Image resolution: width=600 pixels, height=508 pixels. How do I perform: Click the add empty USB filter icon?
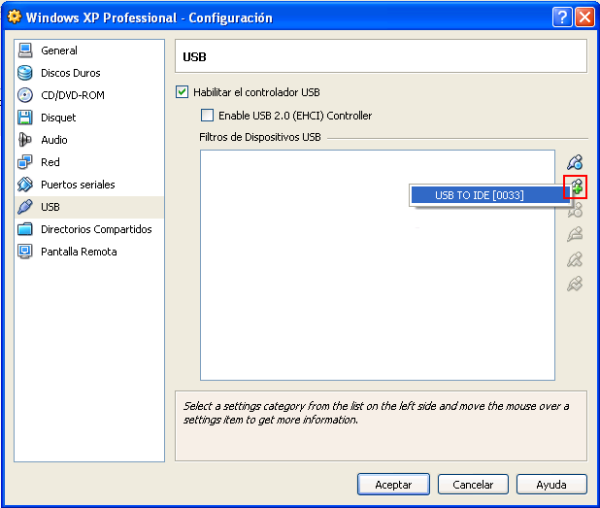pyautogui.click(x=574, y=162)
